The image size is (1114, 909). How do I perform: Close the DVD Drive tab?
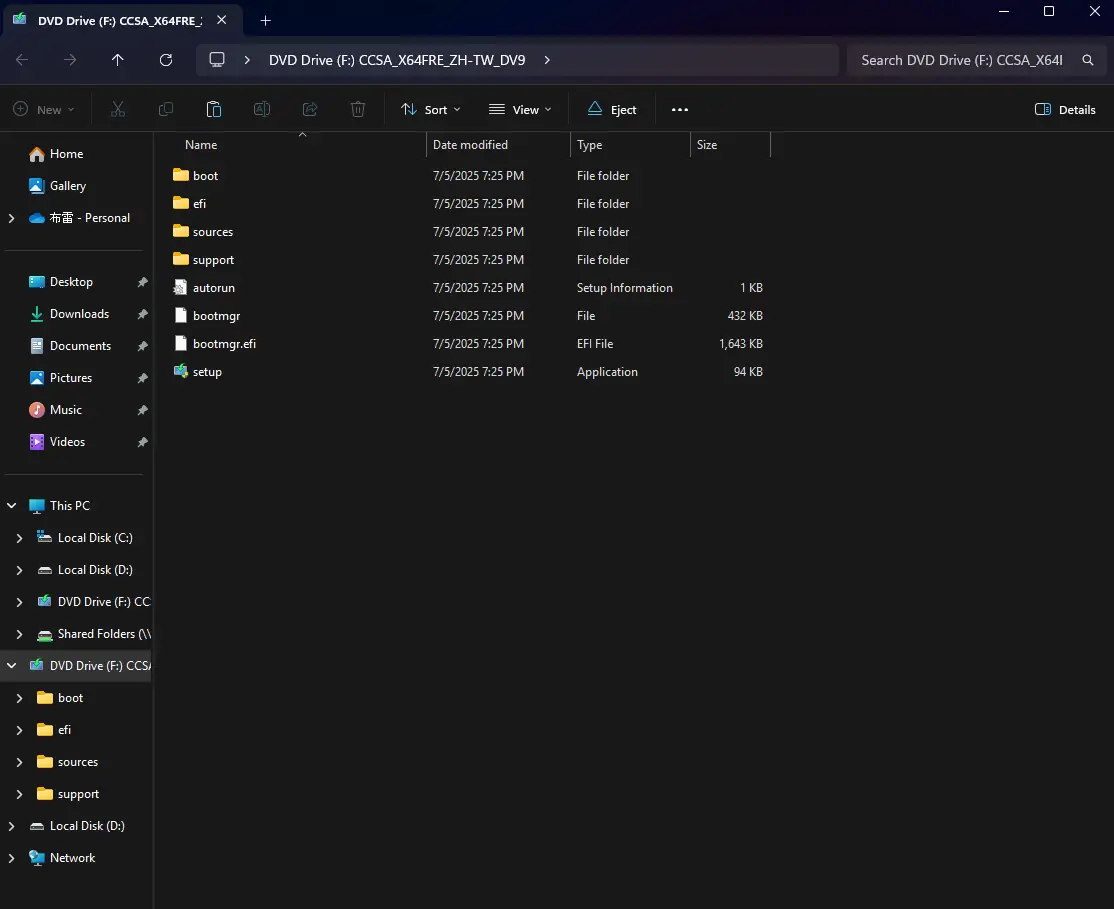click(x=222, y=21)
